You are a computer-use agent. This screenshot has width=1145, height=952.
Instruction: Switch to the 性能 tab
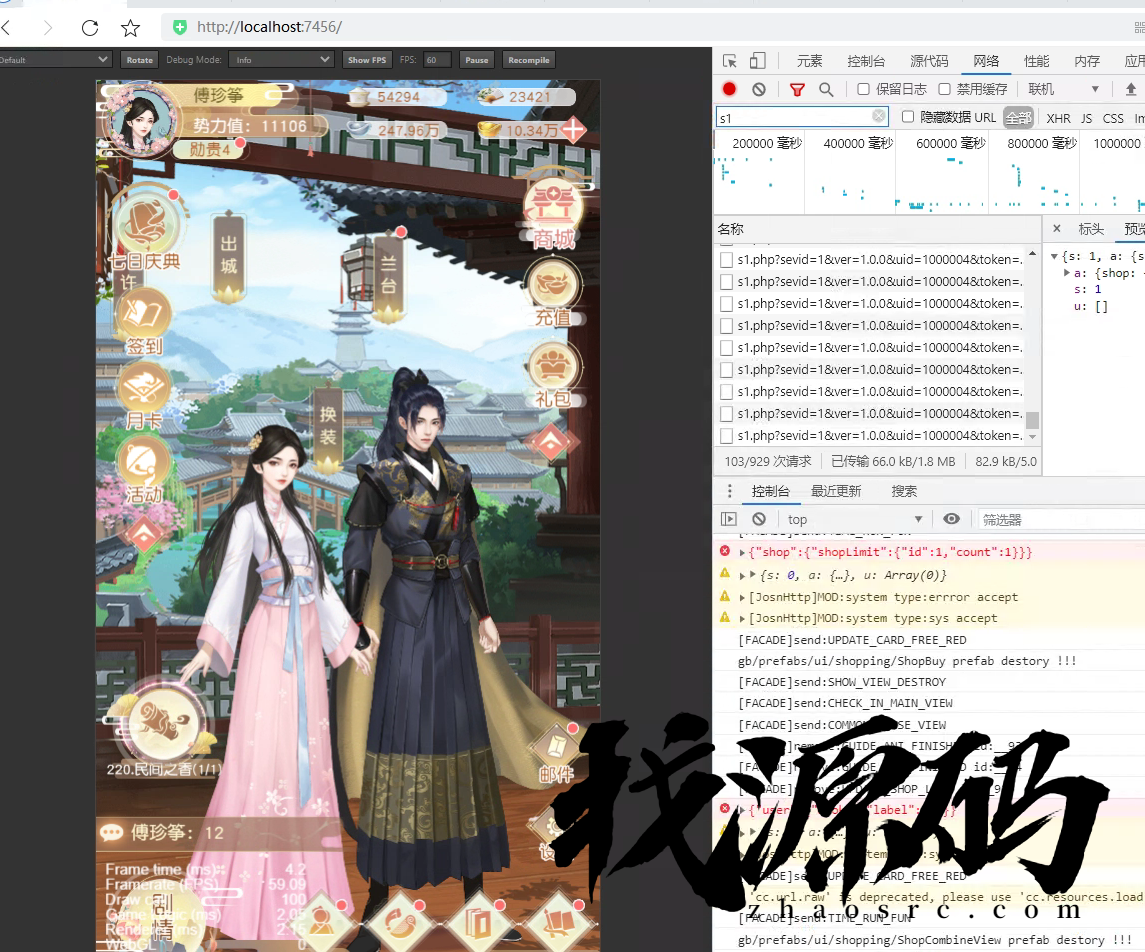[1036, 61]
